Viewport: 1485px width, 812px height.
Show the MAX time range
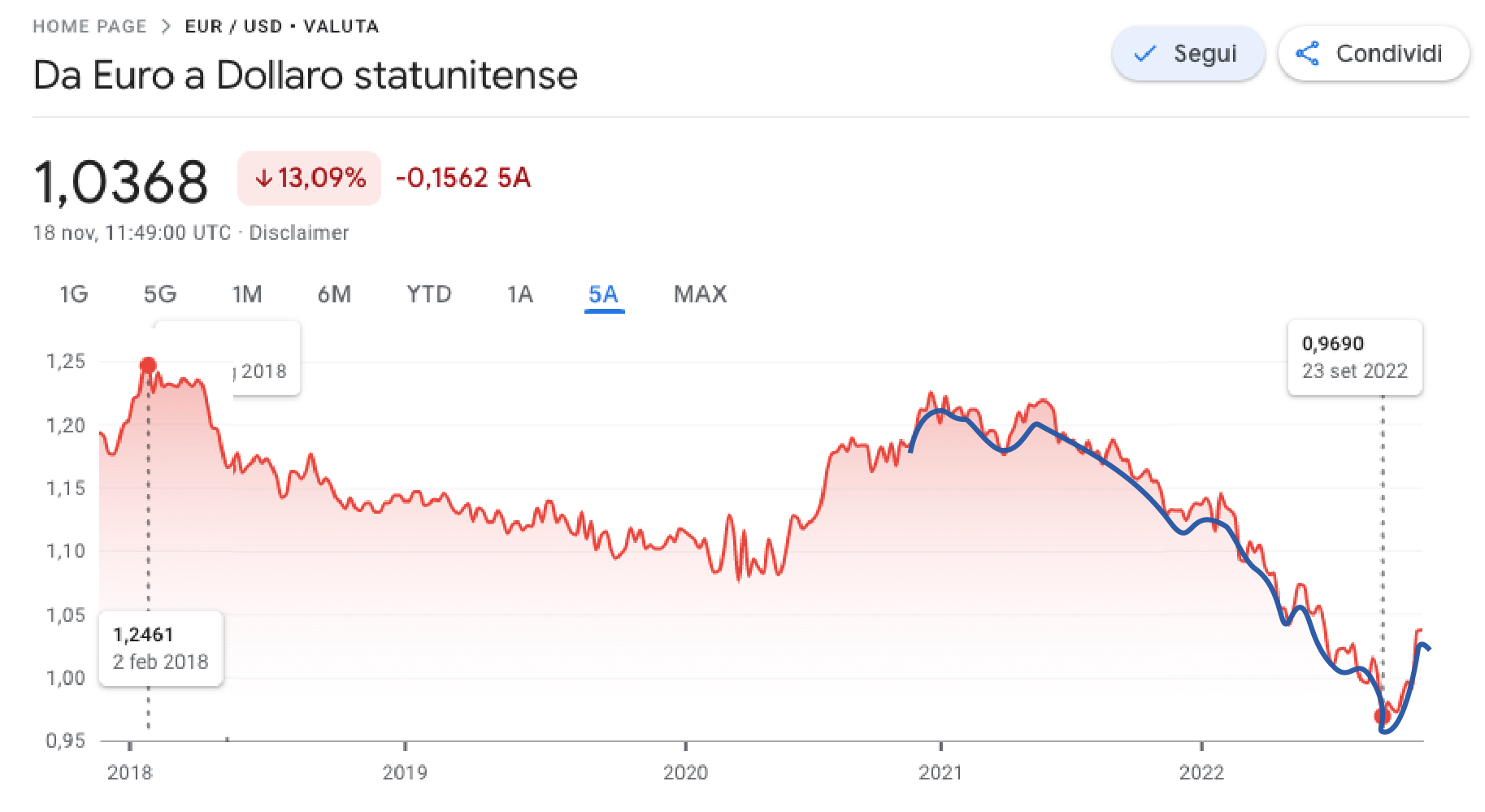700,294
